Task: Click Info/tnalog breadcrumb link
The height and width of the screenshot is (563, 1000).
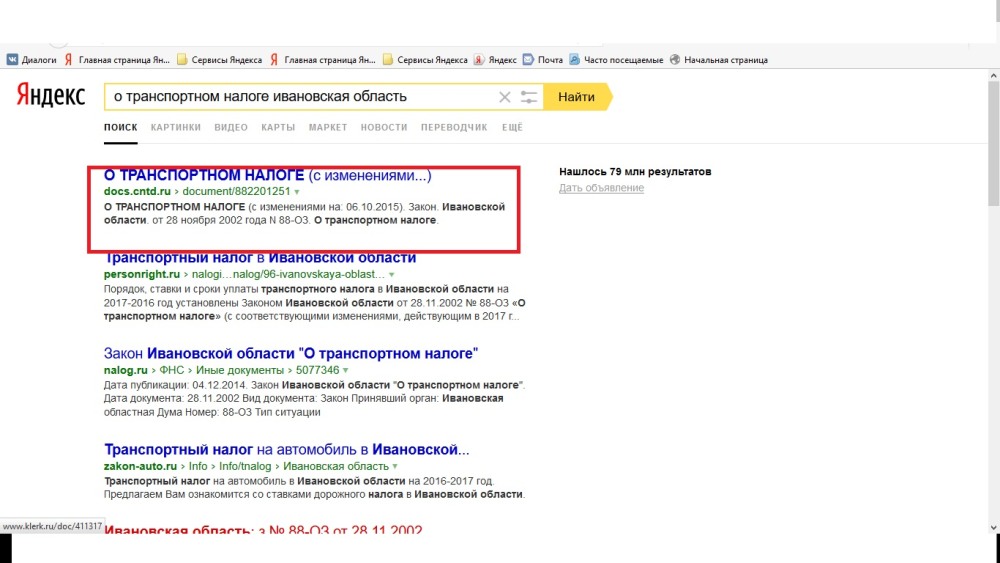Action: coord(245,467)
